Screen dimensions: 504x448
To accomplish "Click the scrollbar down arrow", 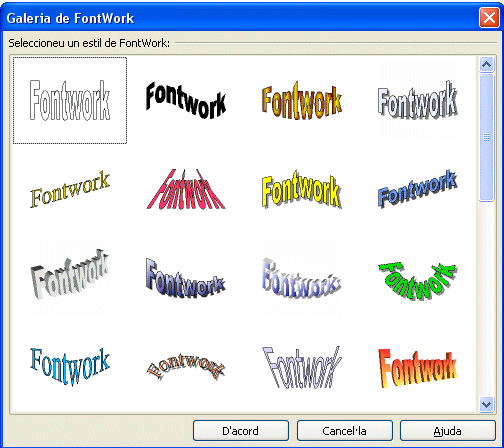I will 487,405.
